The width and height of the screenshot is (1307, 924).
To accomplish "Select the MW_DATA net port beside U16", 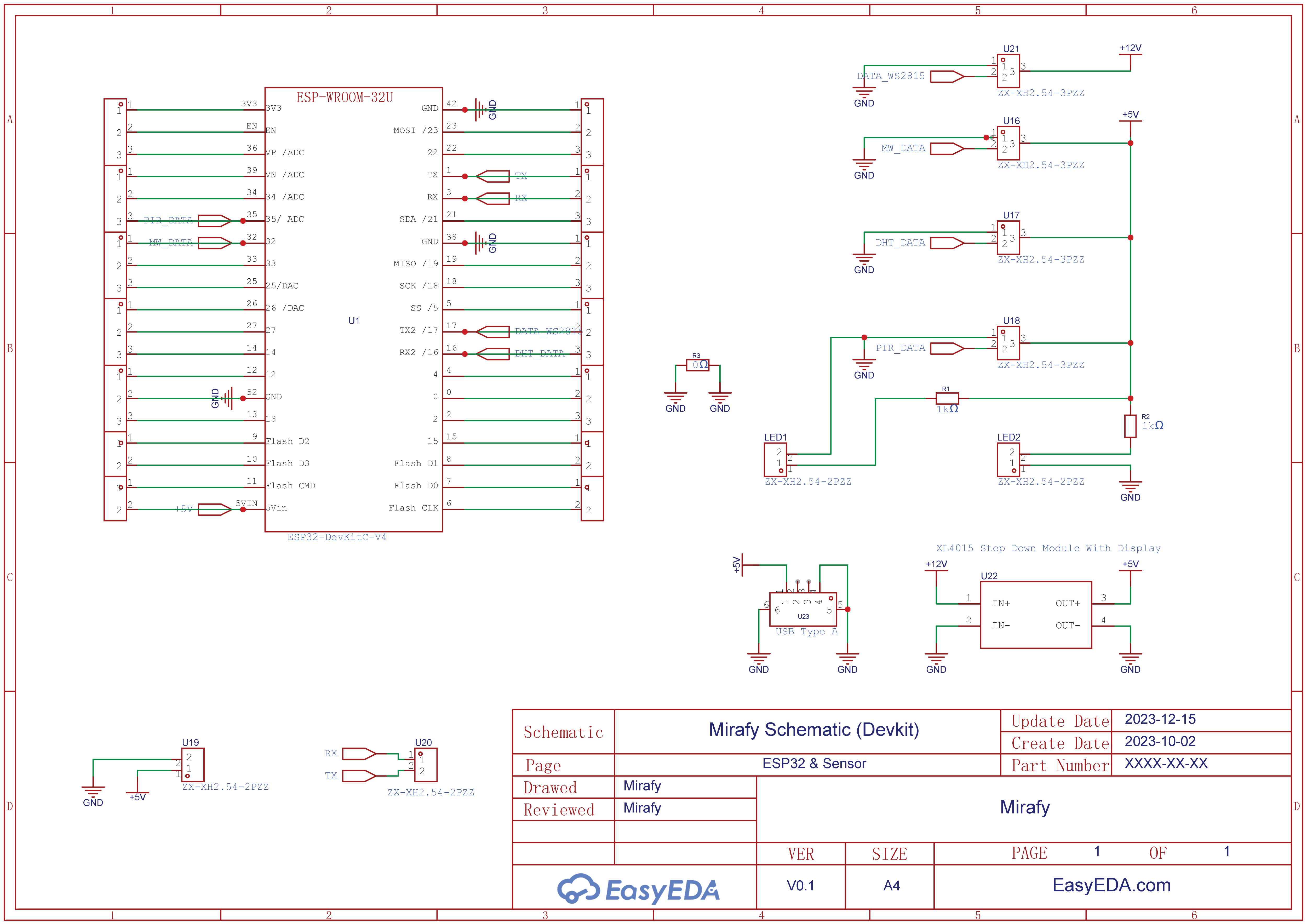I will point(947,148).
